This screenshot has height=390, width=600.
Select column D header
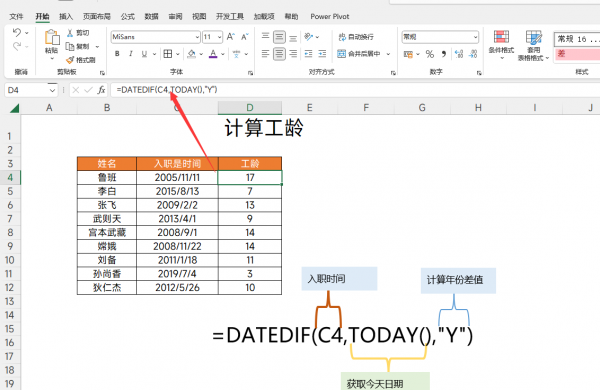point(250,108)
